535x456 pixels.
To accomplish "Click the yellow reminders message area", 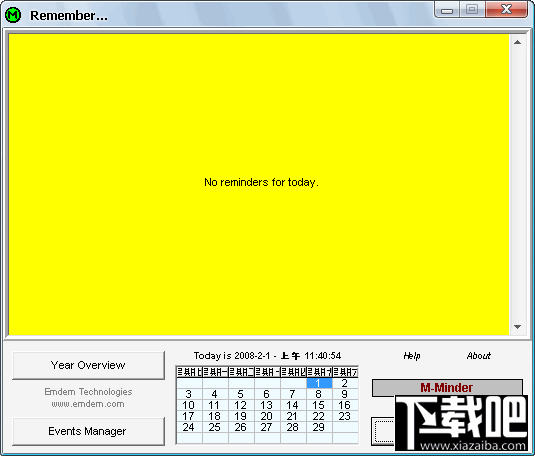I will click(x=259, y=185).
